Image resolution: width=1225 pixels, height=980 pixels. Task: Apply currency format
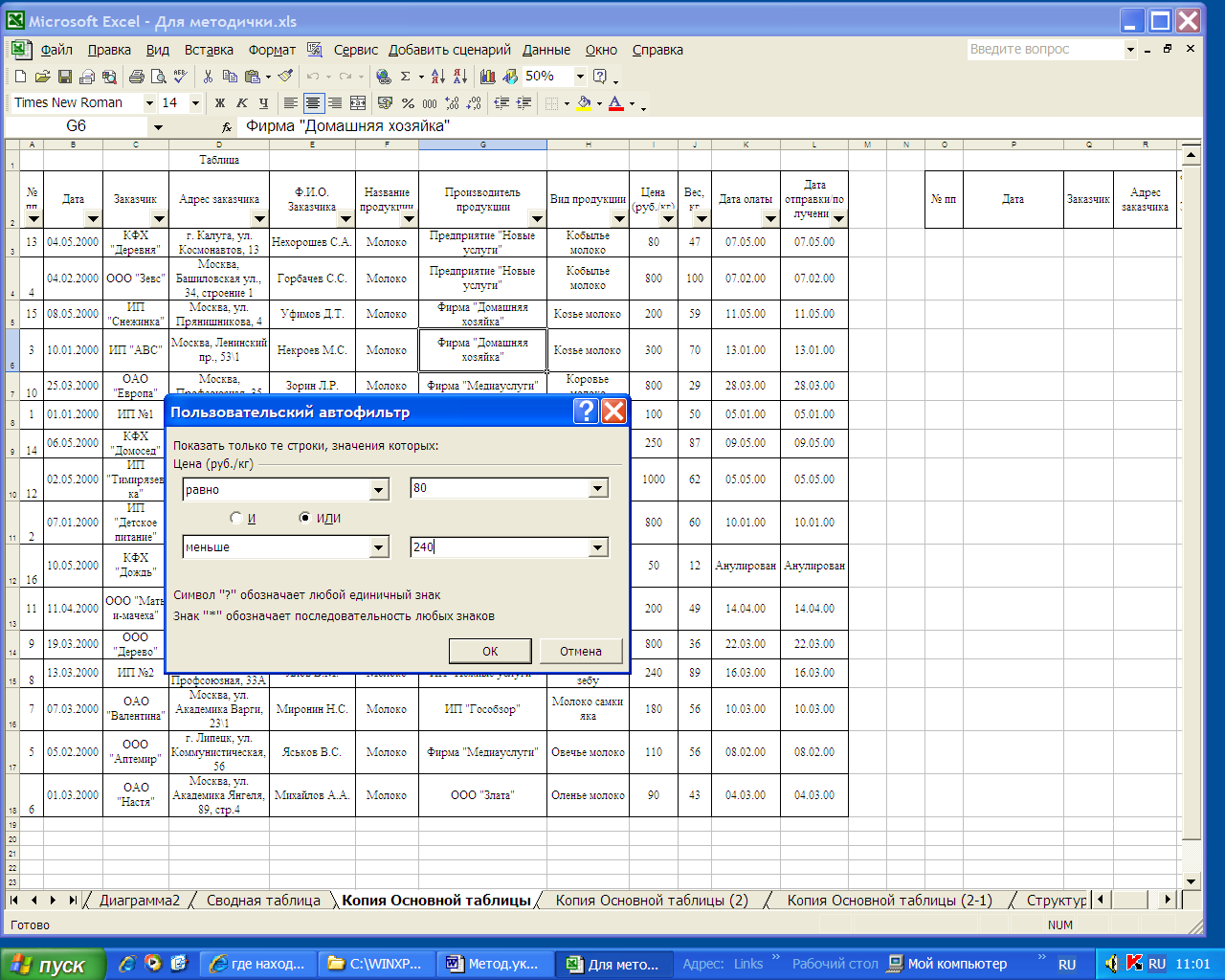(385, 102)
